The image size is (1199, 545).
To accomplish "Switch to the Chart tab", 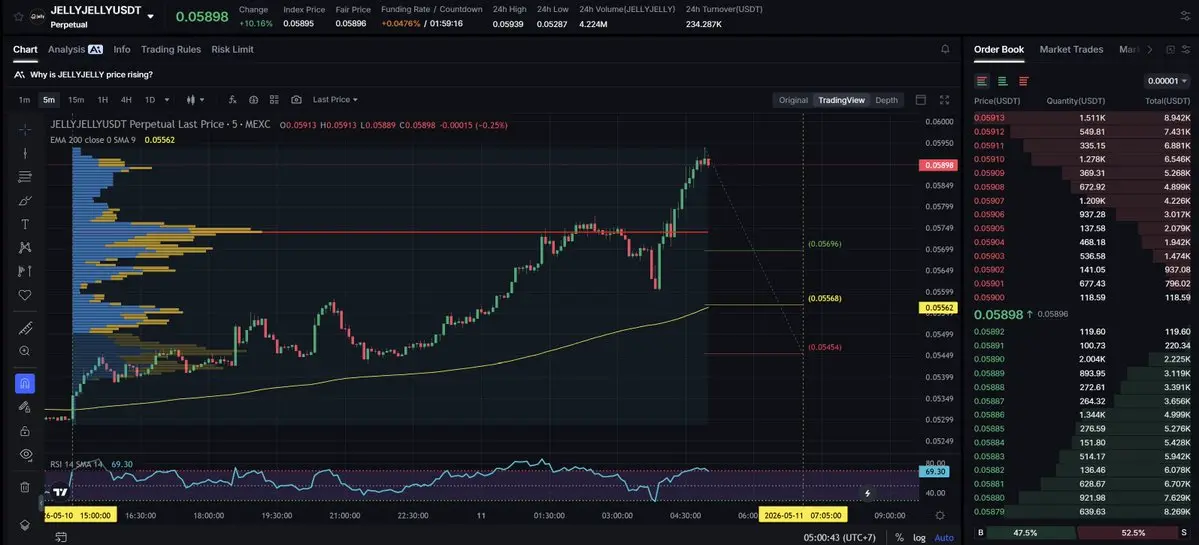I will tap(25, 49).
